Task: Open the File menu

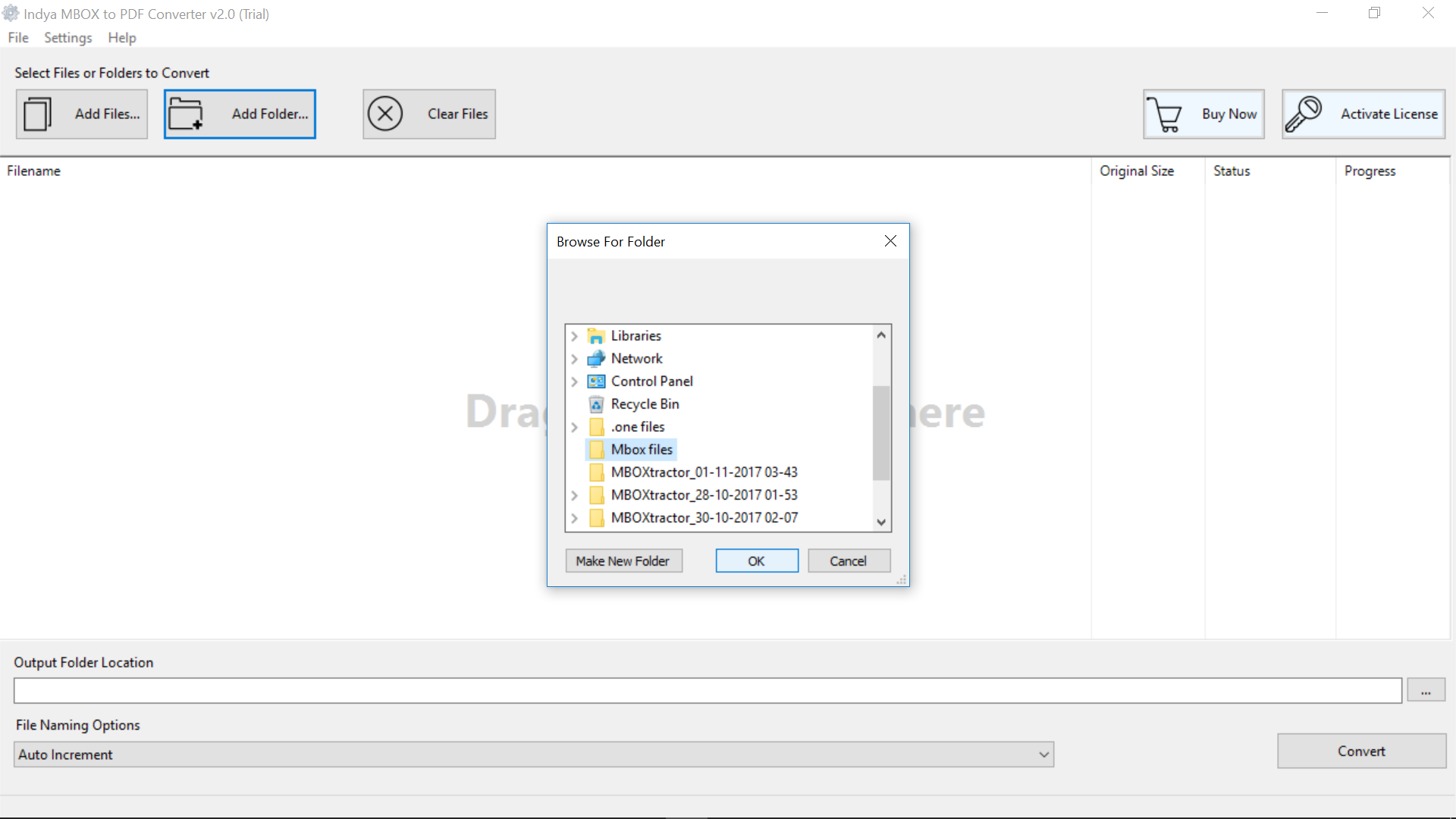Action: [x=19, y=38]
